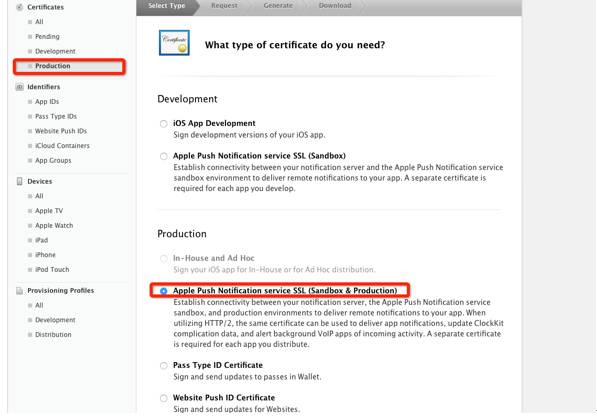Select Apple Push Notification SSL (Sandbox) option
This screenshot has width=597, height=418.
pyautogui.click(x=163, y=156)
